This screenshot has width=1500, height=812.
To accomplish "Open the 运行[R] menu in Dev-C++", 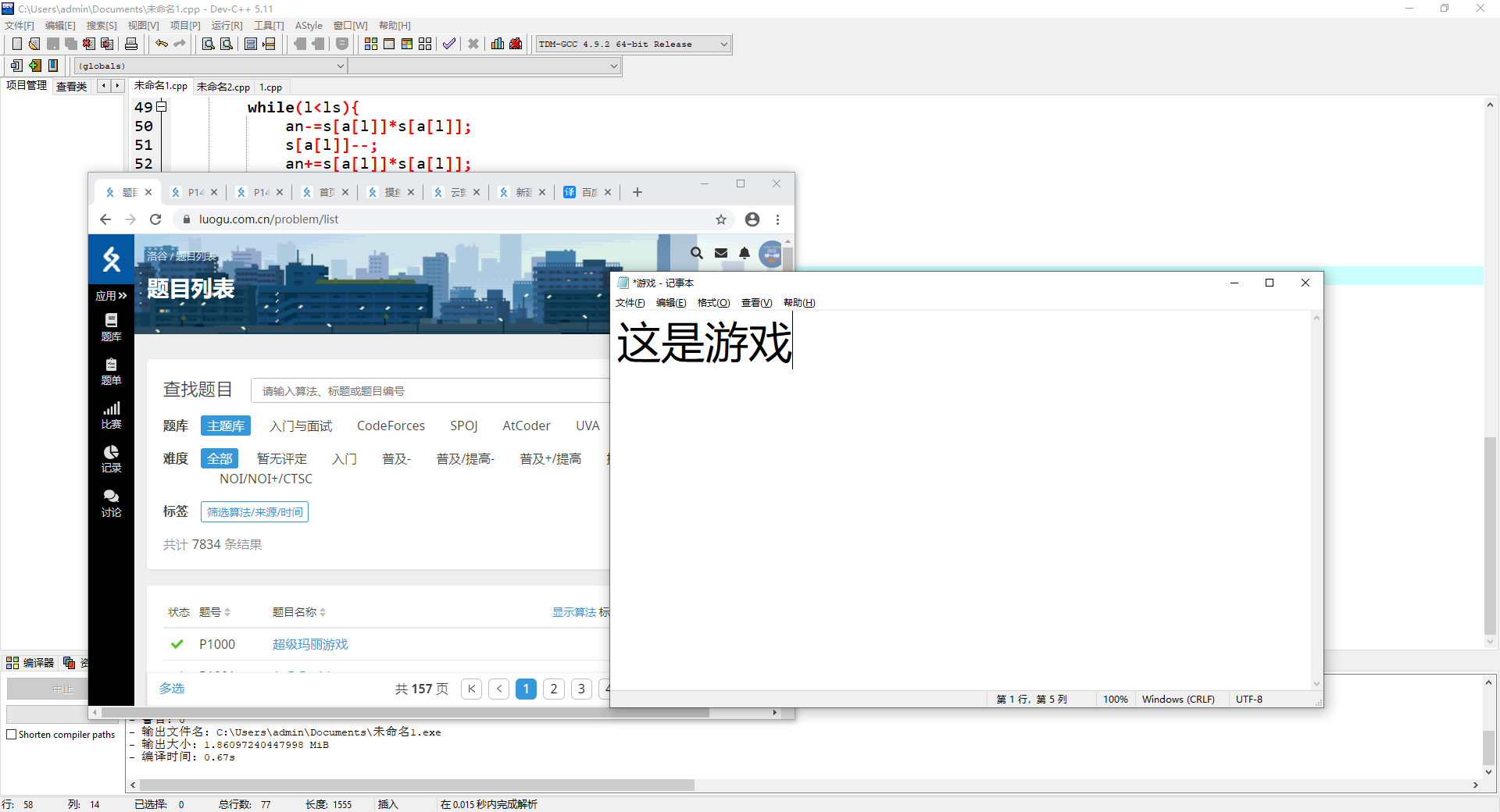I will click(227, 26).
